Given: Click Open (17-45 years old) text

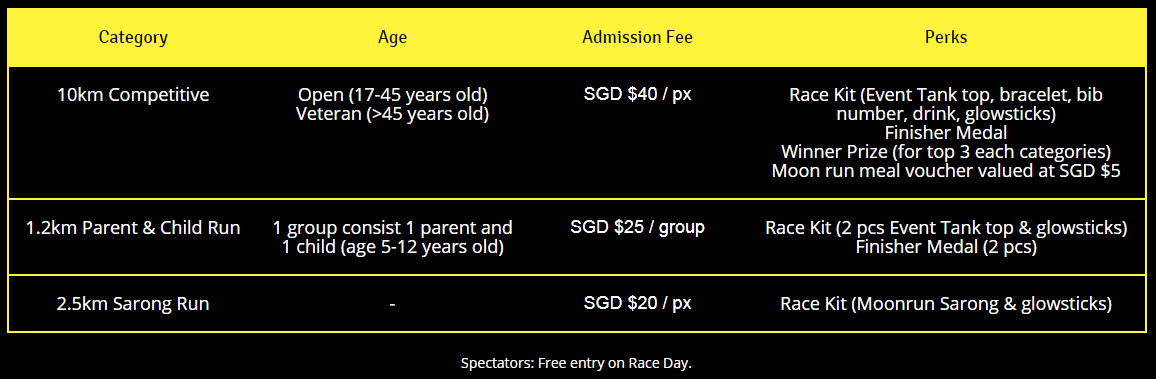Looking at the screenshot, I should click(x=392, y=95).
